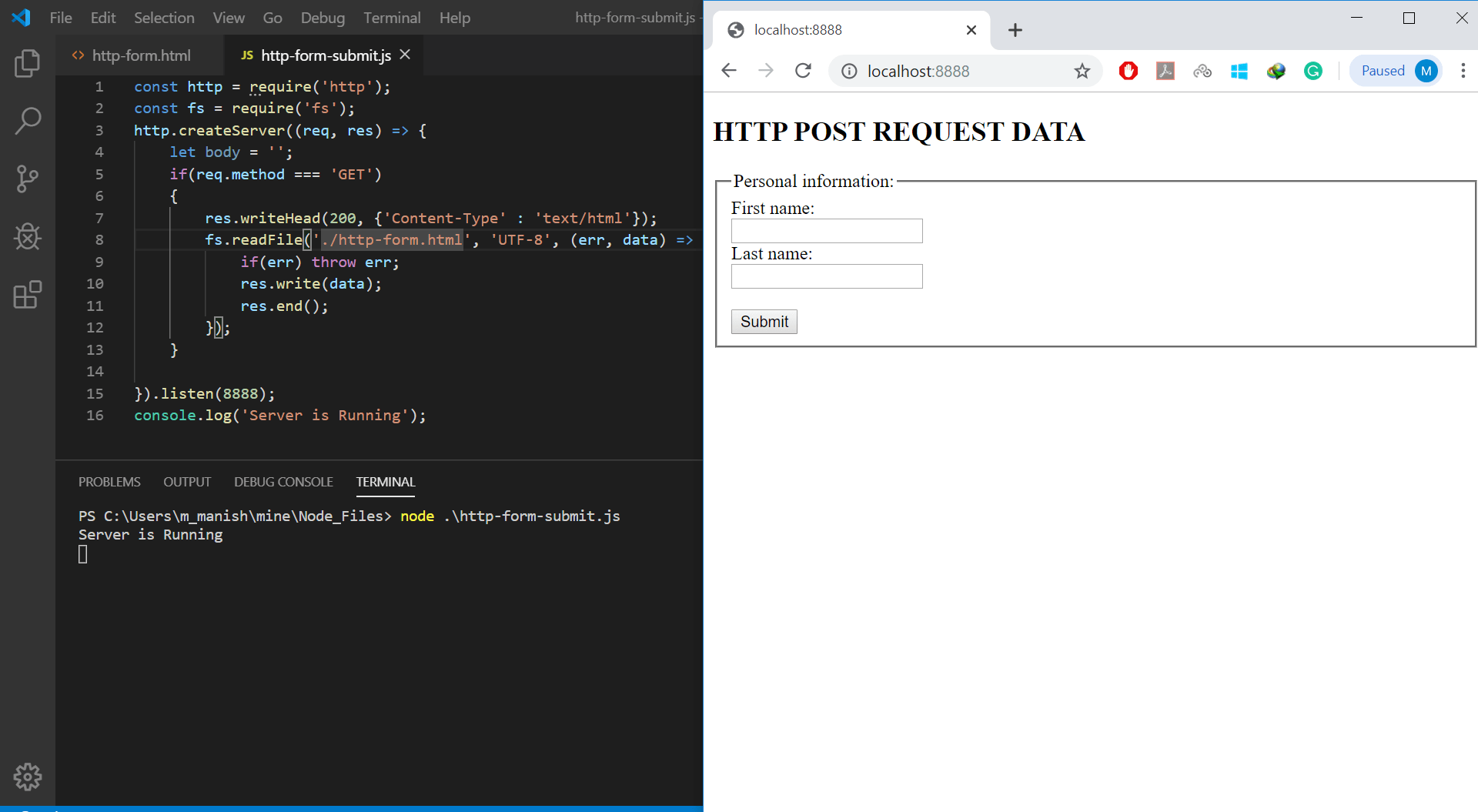This screenshot has width=1478, height=812.
Task: Open the Source Control view
Action: point(28,179)
